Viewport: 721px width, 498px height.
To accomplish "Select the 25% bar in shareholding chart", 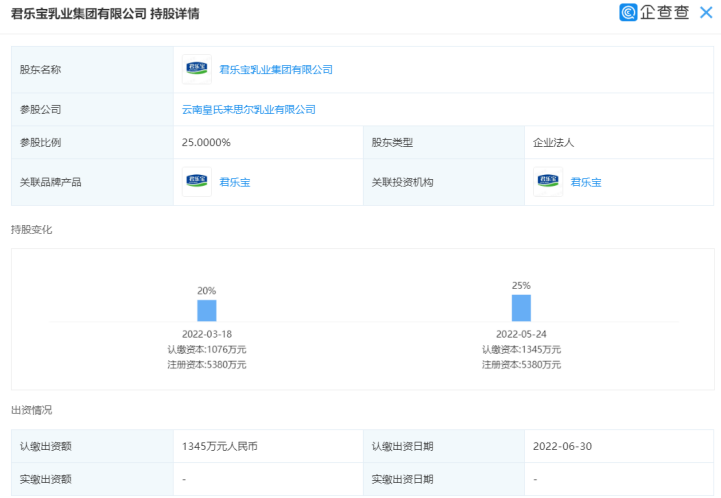I will pos(521,307).
